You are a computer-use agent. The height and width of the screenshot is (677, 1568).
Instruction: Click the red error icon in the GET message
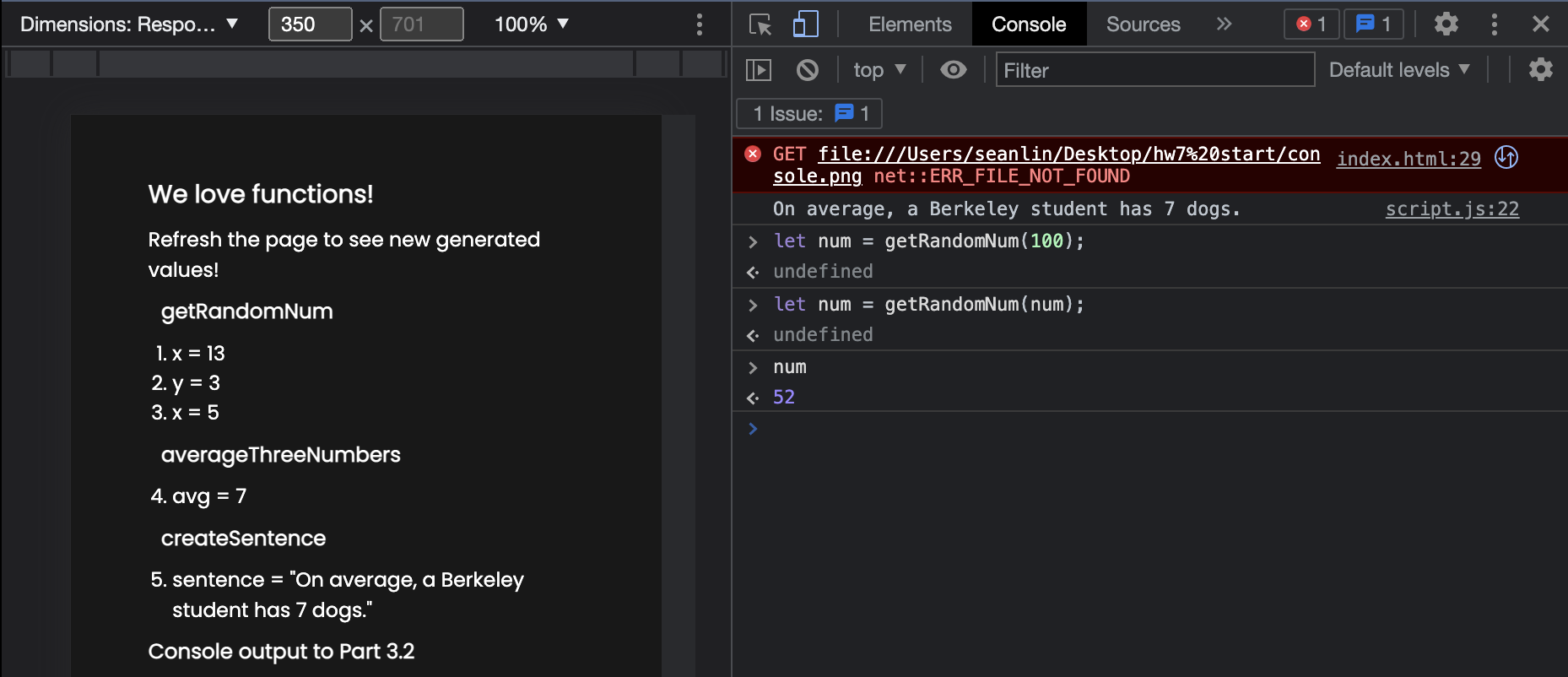[x=753, y=154]
